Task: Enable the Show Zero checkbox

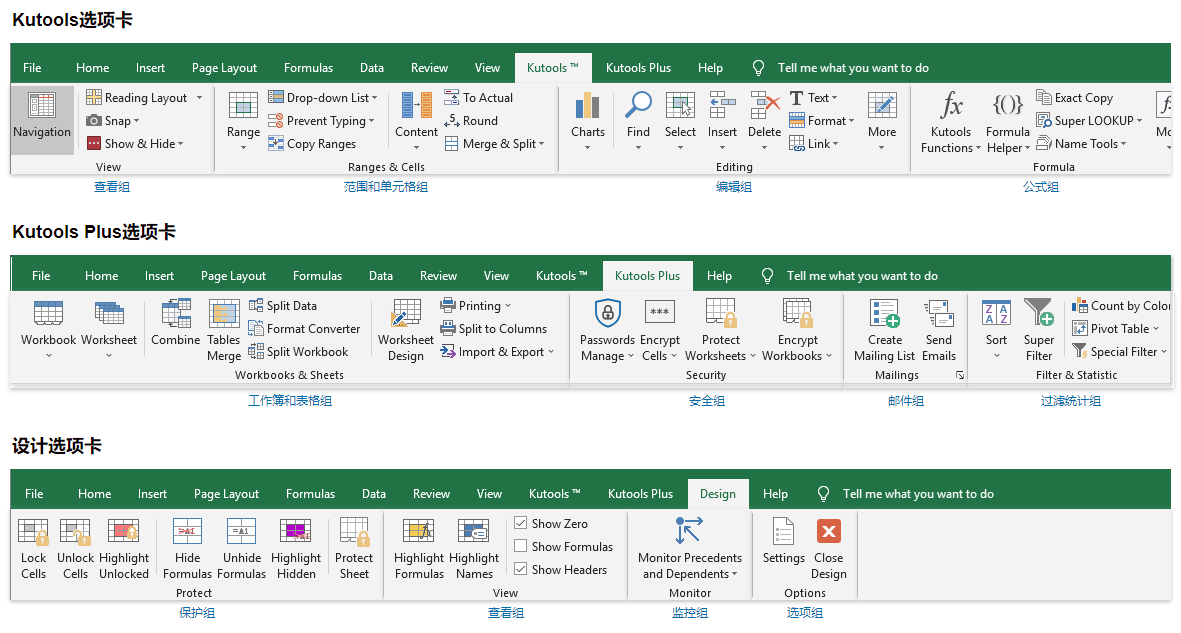Action: [520, 522]
